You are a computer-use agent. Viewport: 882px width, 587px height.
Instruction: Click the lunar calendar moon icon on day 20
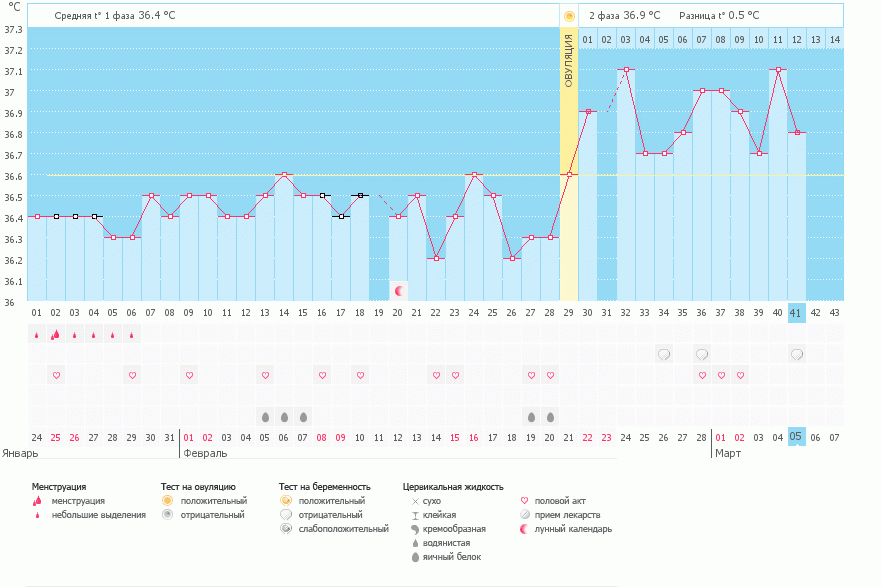[x=400, y=291]
